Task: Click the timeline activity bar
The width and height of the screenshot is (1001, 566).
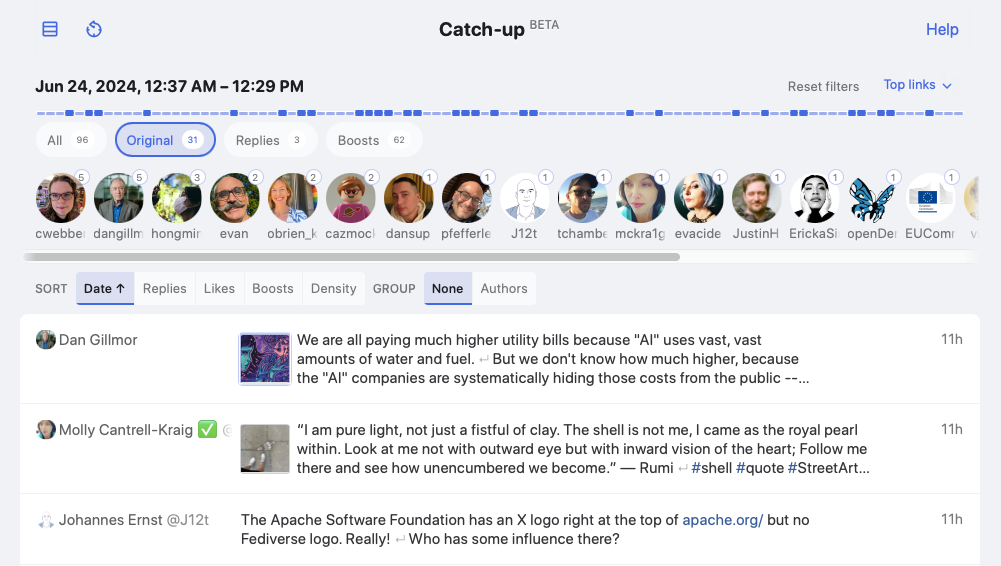Action: coord(500,113)
